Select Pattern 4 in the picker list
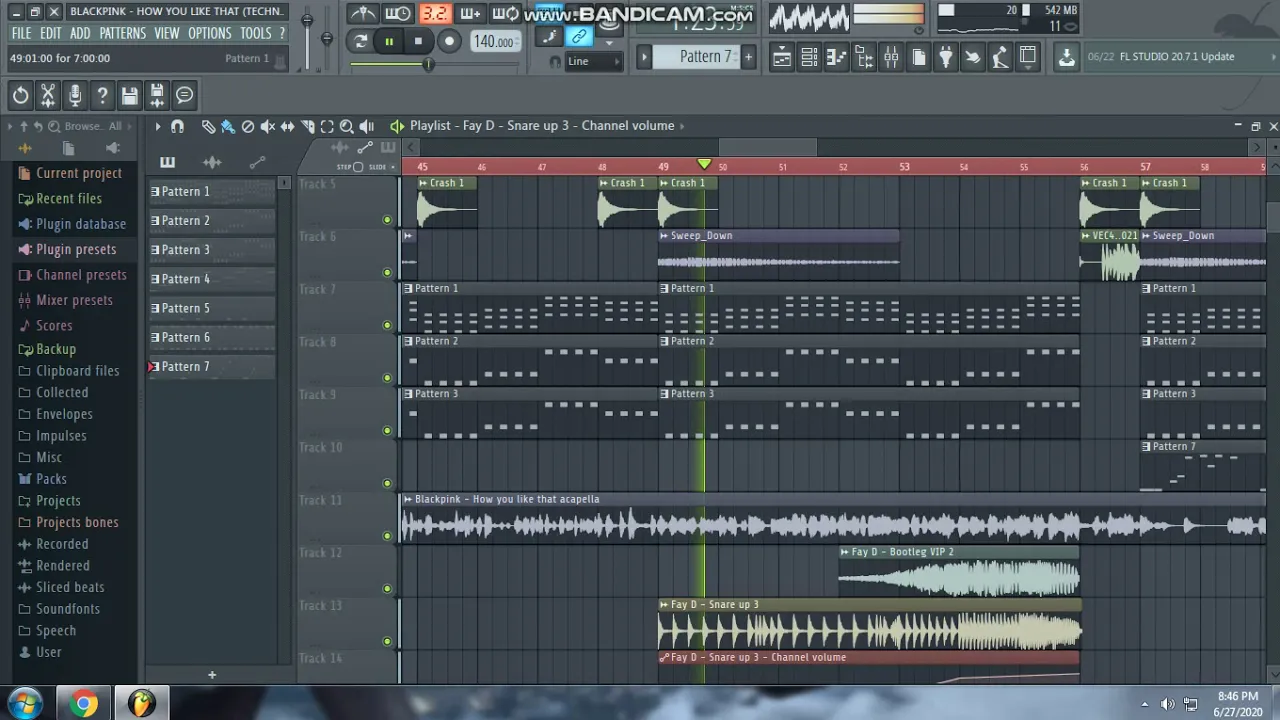 (x=211, y=279)
